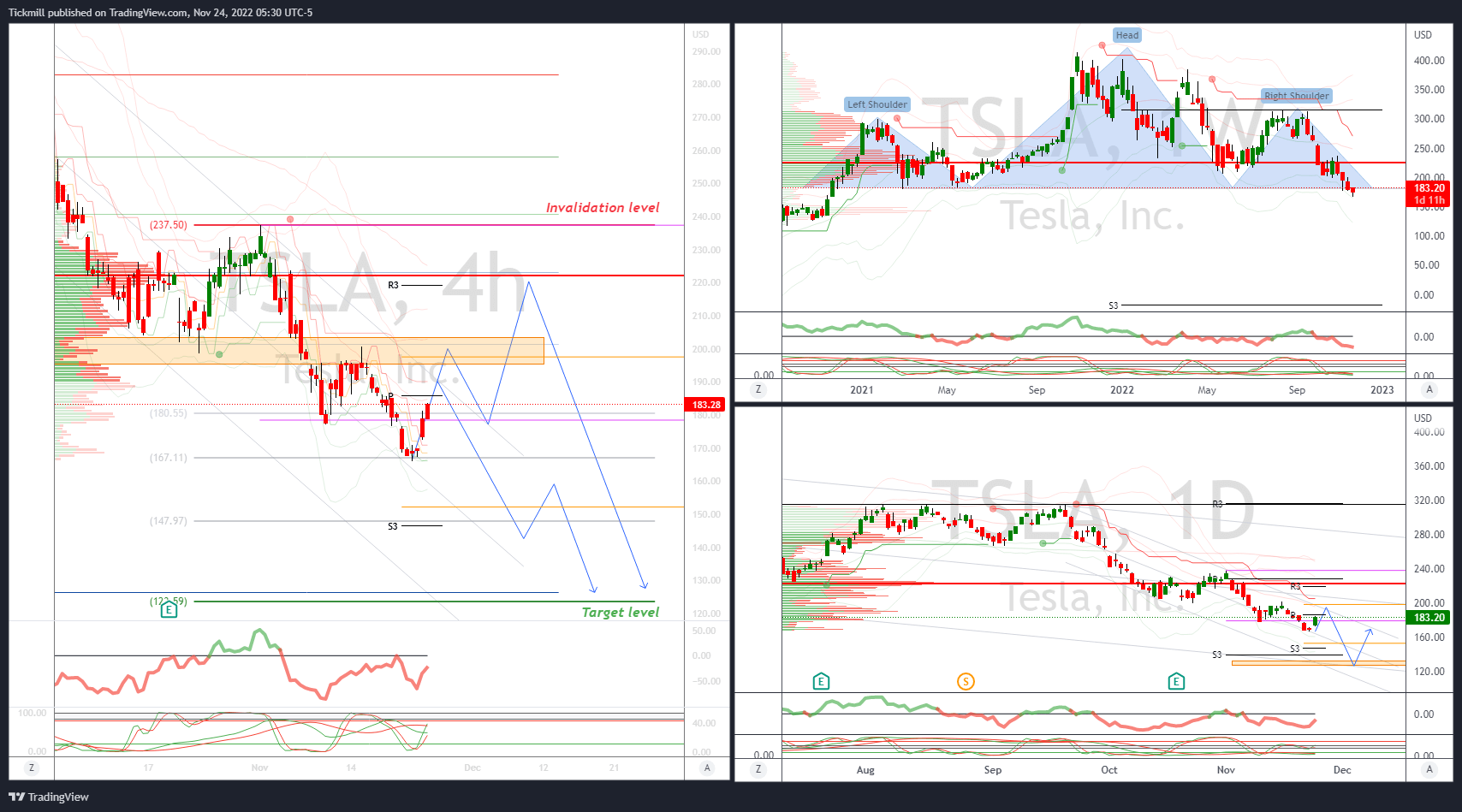
Task: Click the Invalidation level text
Action: click(603, 207)
